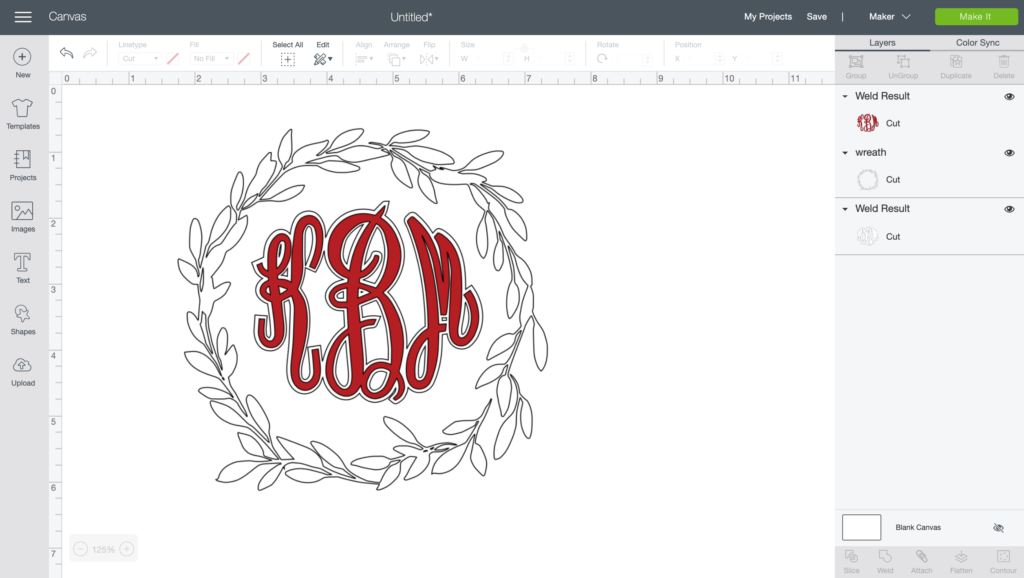Create a New project from sidebar
The width and height of the screenshot is (1024, 578).
22,63
